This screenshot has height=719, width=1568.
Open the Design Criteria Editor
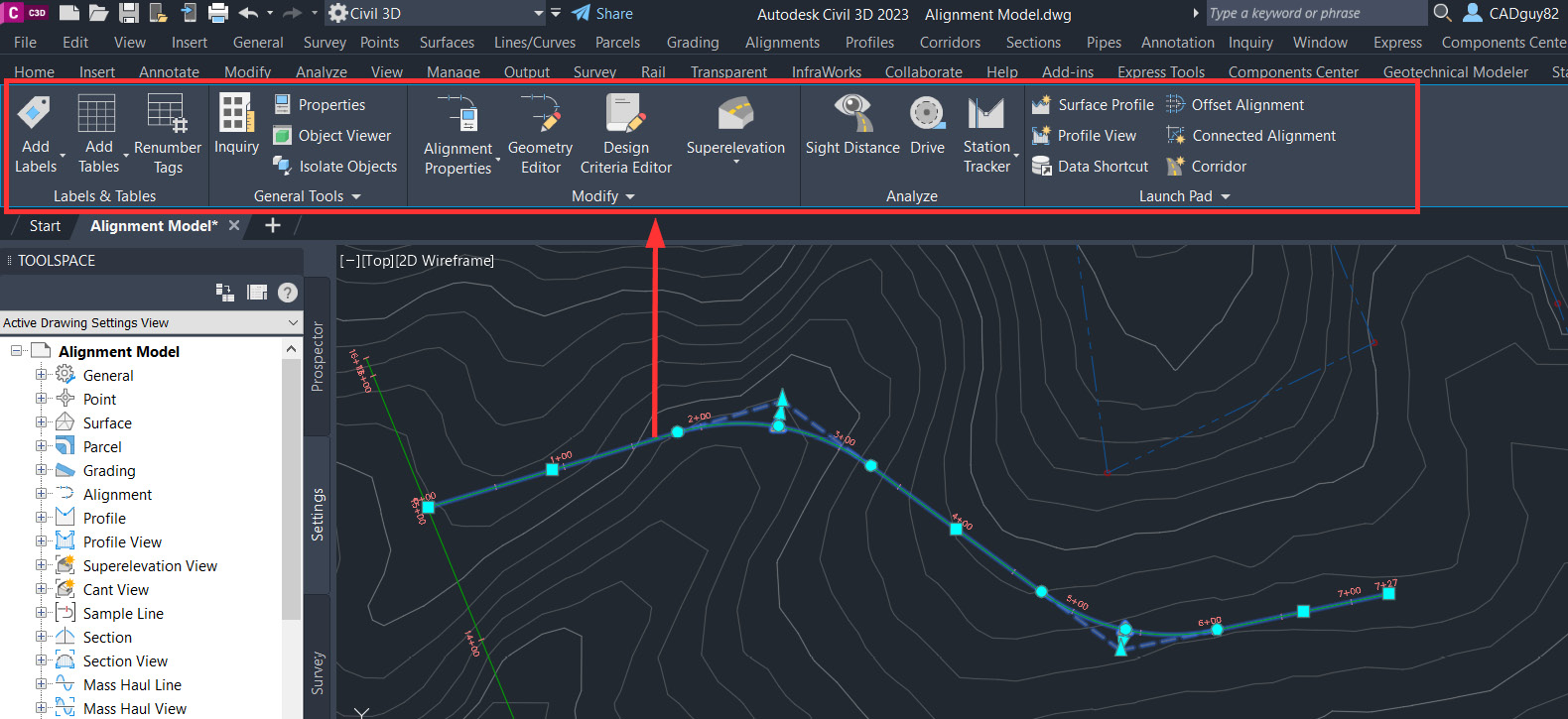click(626, 135)
